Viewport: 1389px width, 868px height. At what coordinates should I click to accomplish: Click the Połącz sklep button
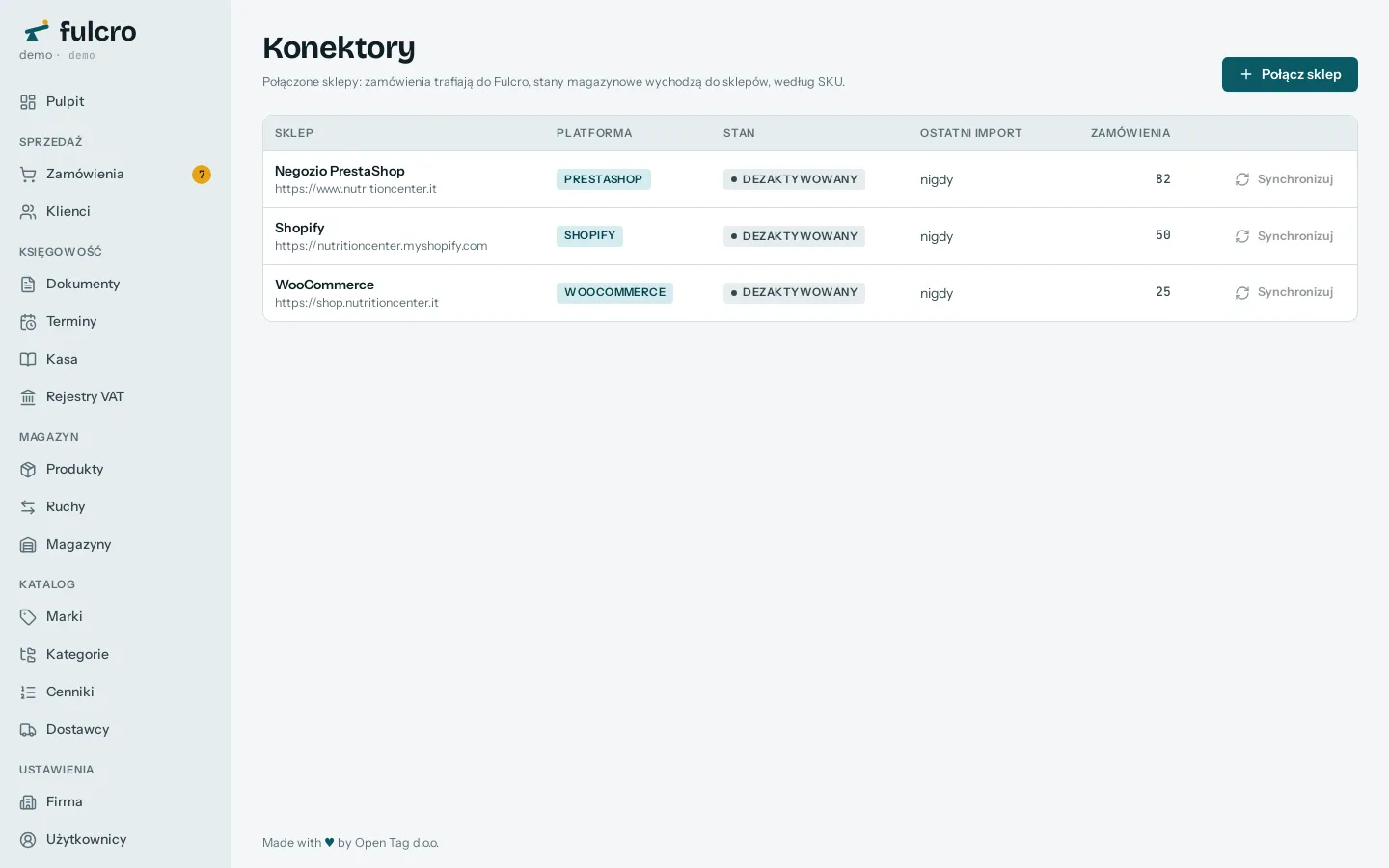point(1290,74)
